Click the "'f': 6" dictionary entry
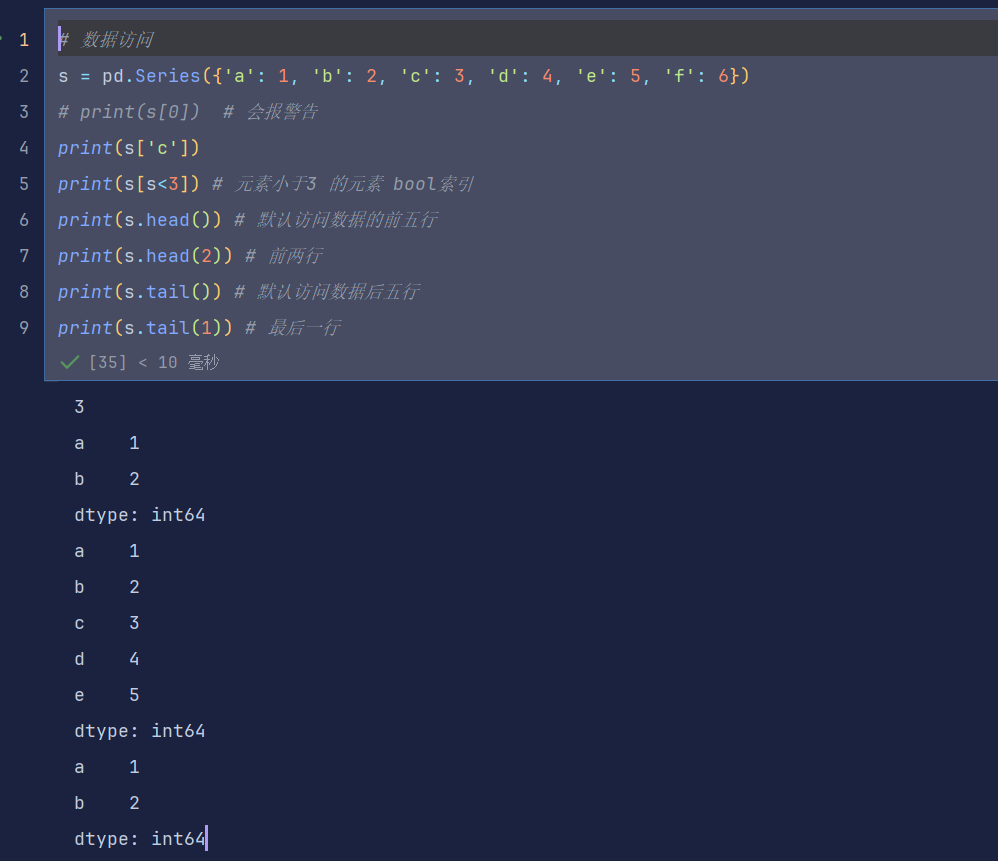998x861 pixels. tap(696, 76)
